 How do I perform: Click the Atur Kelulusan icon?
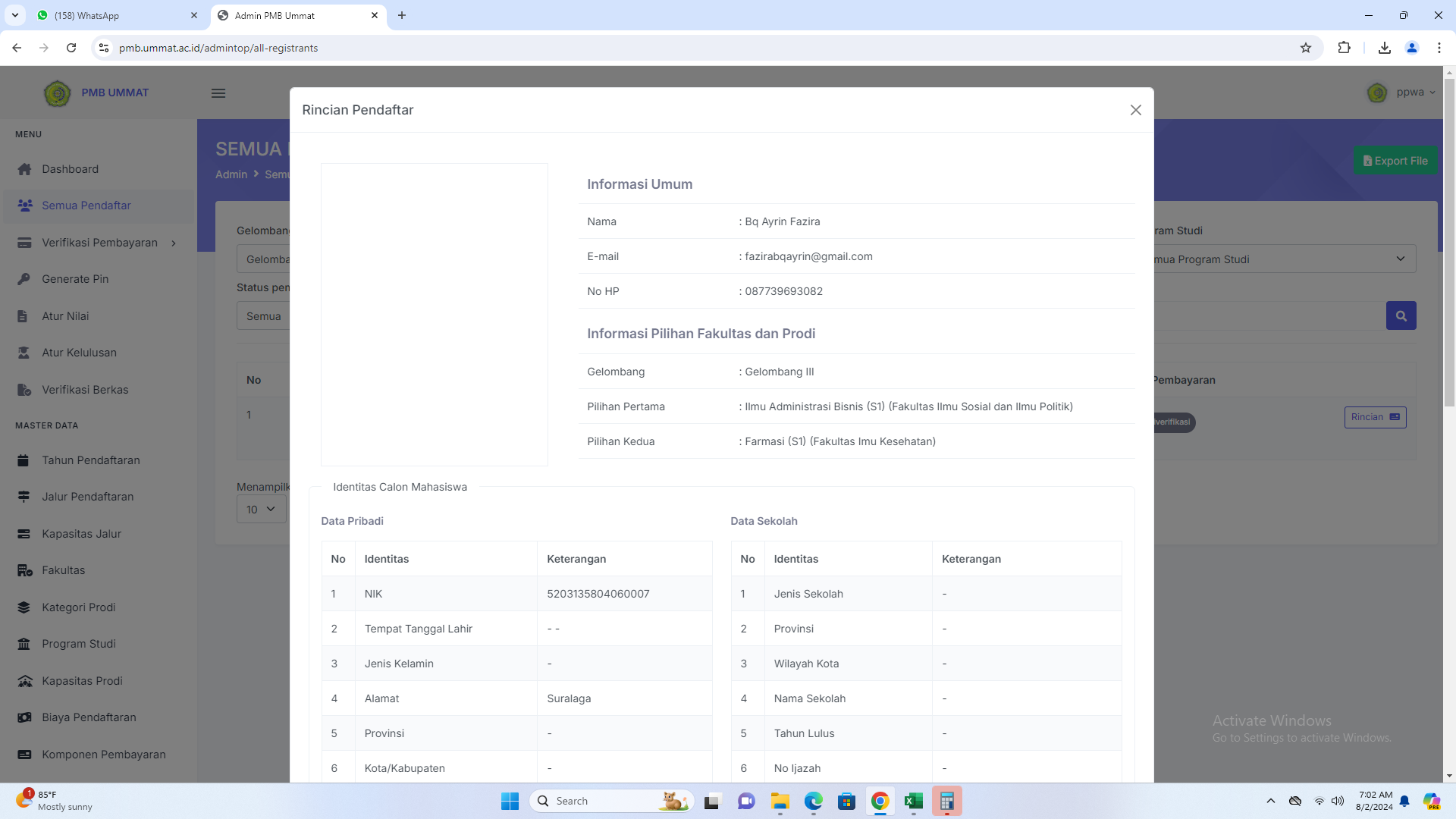[x=24, y=353]
